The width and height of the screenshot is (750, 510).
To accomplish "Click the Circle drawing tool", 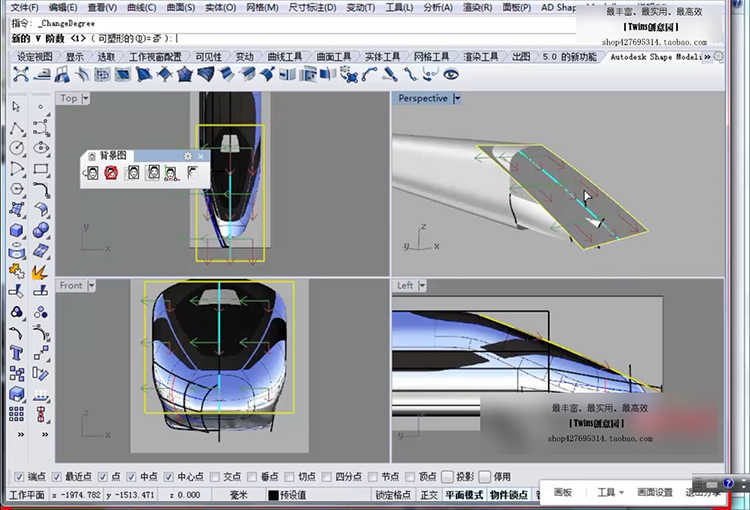I will 16,148.
